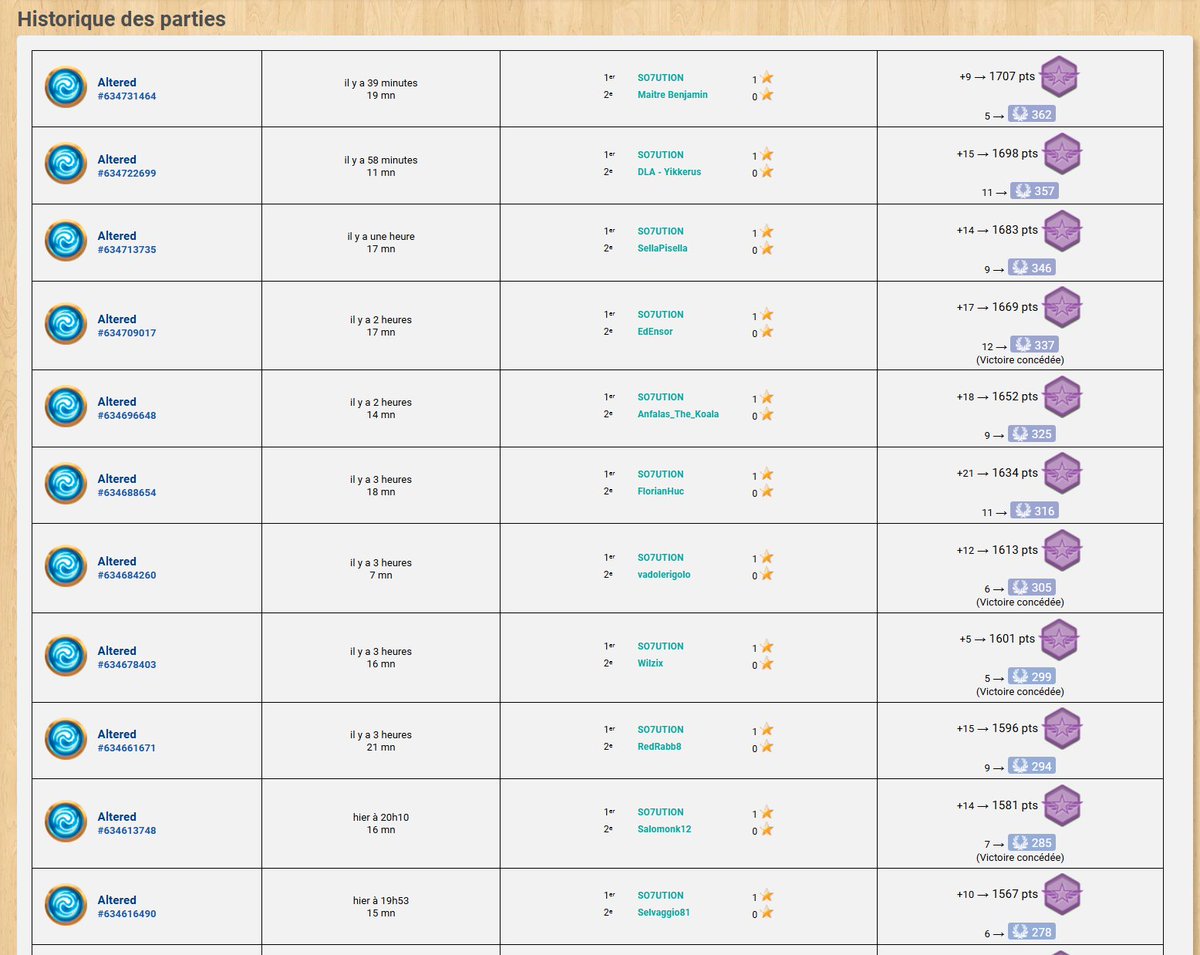Open the Altered game icon for table #634731464
The width and height of the screenshot is (1200, 955).
[66, 88]
